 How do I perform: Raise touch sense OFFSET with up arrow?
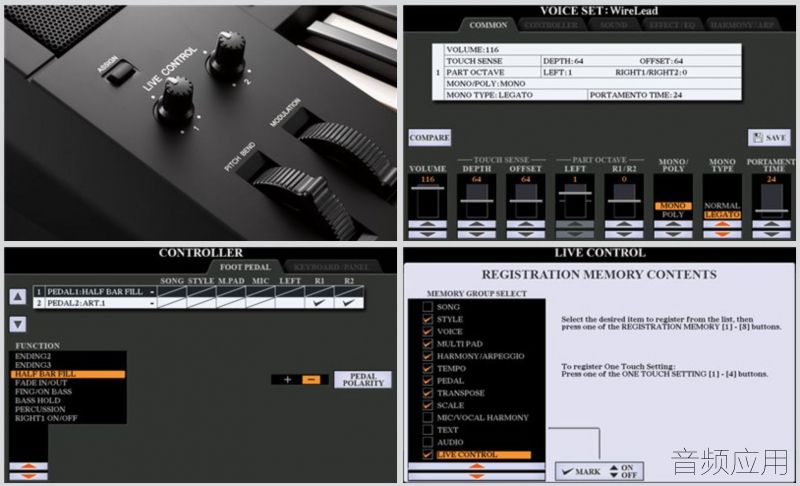[526, 224]
